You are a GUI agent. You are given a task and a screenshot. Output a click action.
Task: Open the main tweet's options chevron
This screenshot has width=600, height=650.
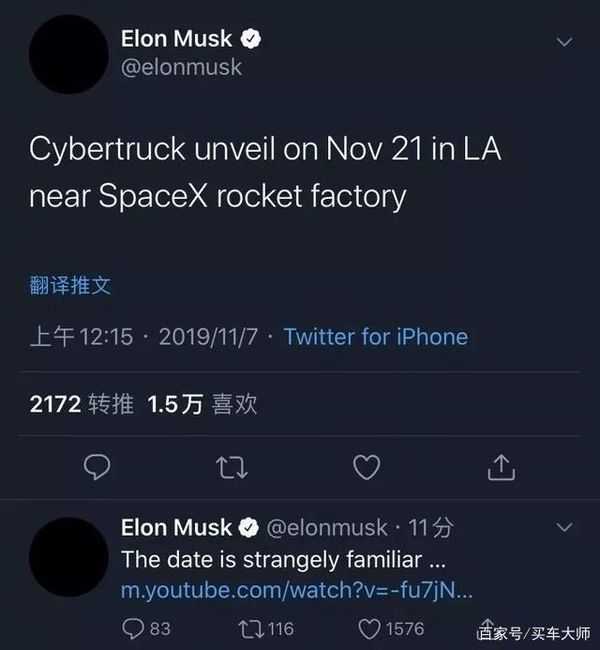click(565, 42)
